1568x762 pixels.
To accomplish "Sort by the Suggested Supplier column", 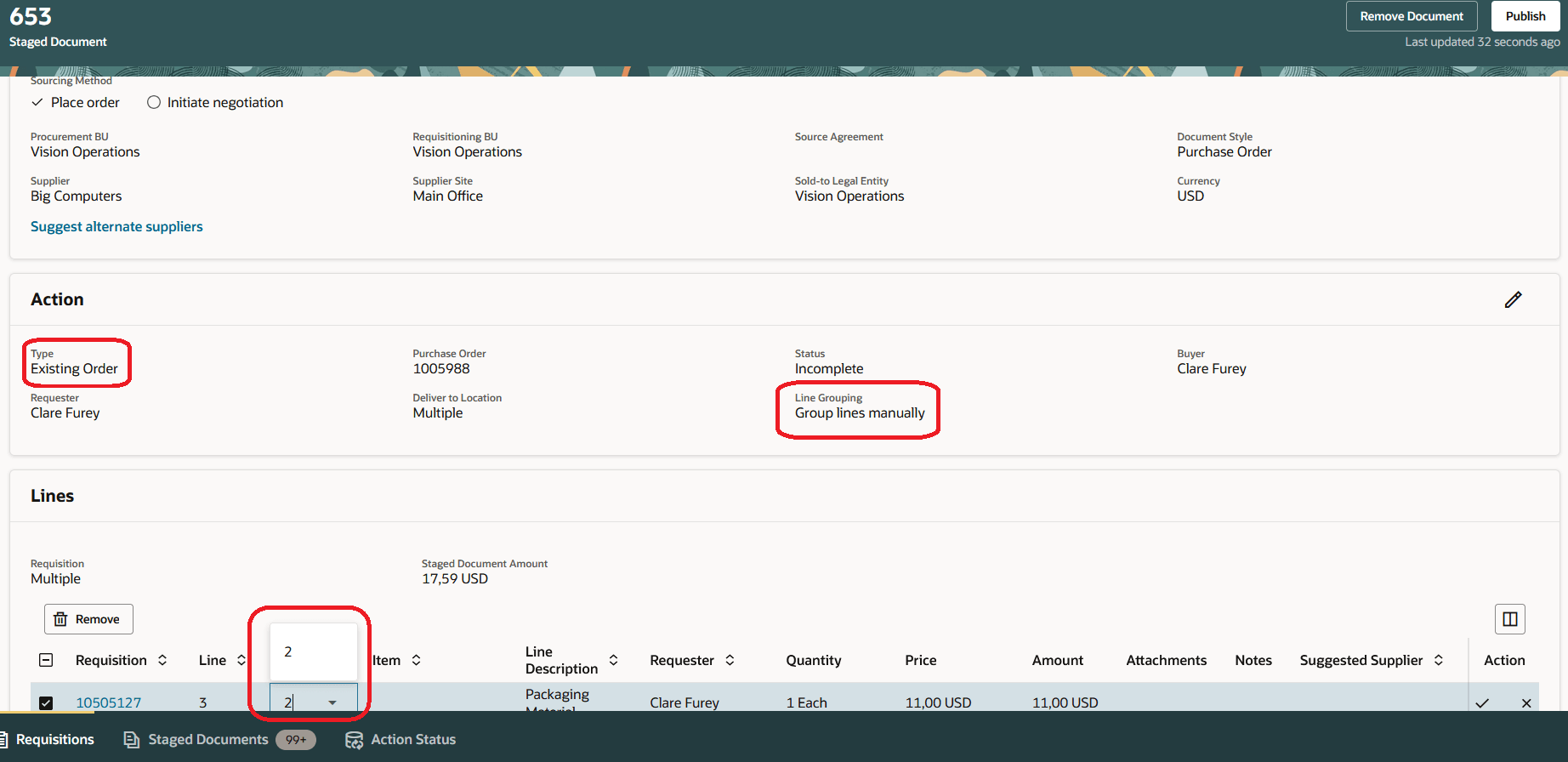I will (x=1439, y=660).
